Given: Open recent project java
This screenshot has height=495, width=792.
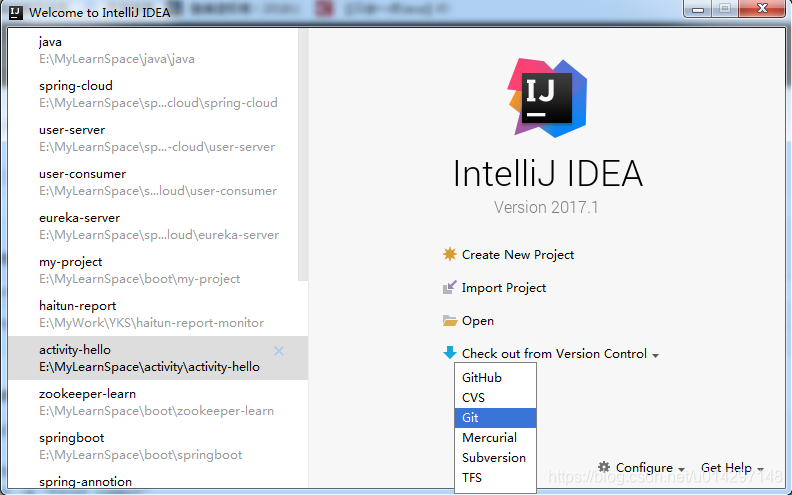Looking at the screenshot, I should tap(153, 51).
